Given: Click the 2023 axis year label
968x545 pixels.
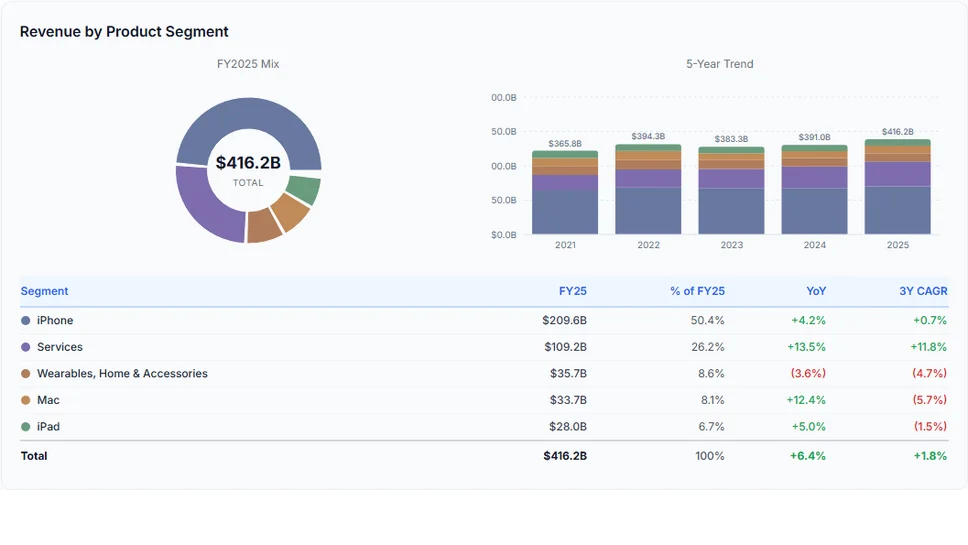Looking at the screenshot, I should (x=732, y=245).
